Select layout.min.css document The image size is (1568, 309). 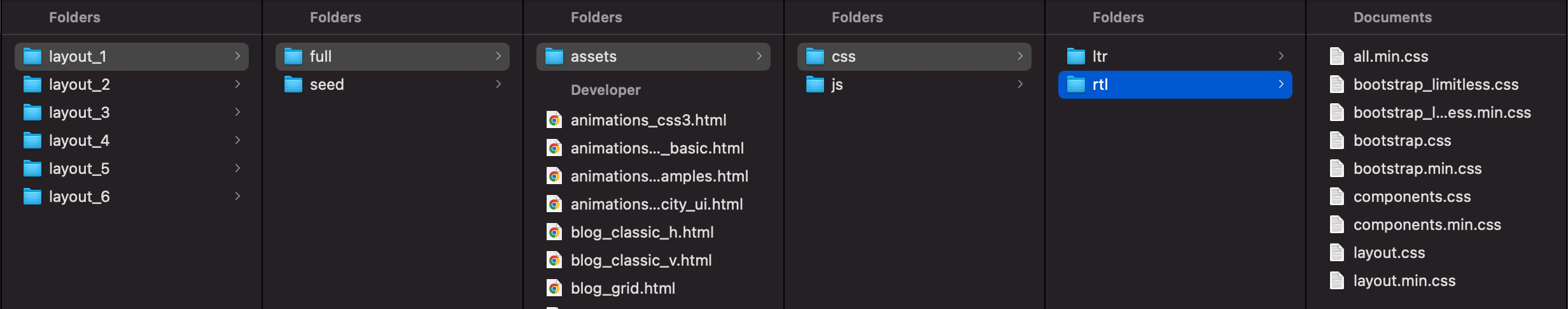pos(1404,281)
